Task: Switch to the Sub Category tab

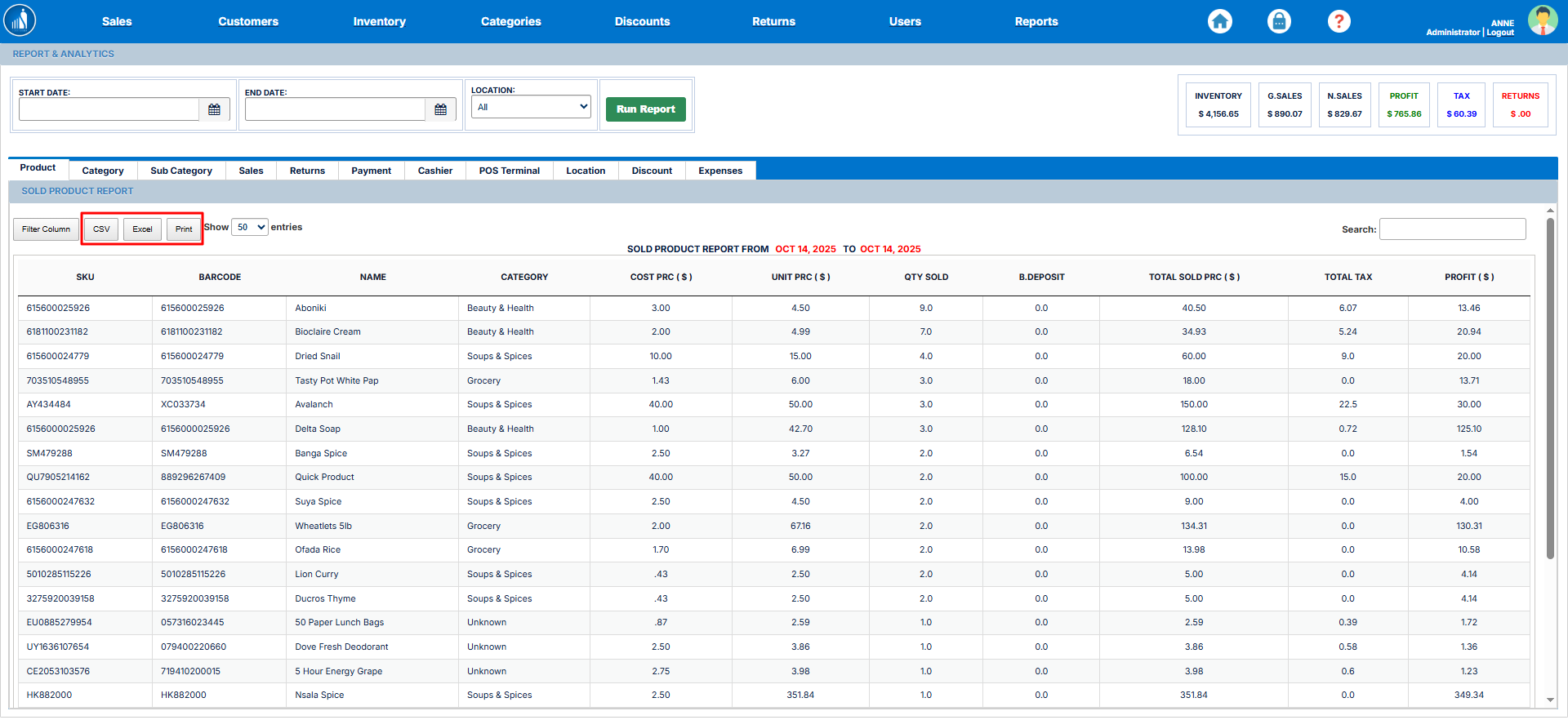Action: tap(180, 171)
